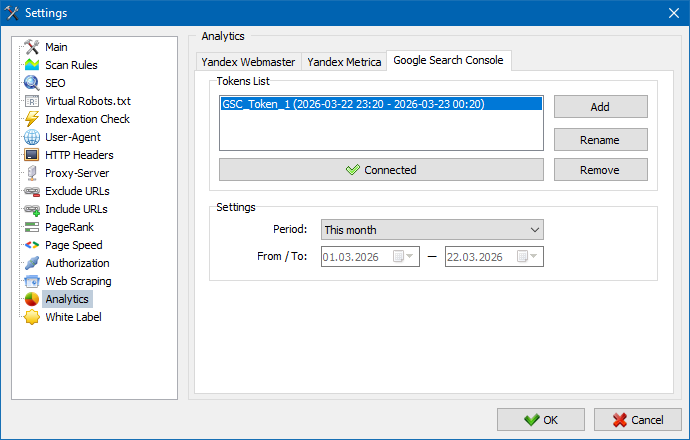The image size is (690, 440).
Task: Select Scan Rules in the sidebar
Action: [x=71, y=65]
